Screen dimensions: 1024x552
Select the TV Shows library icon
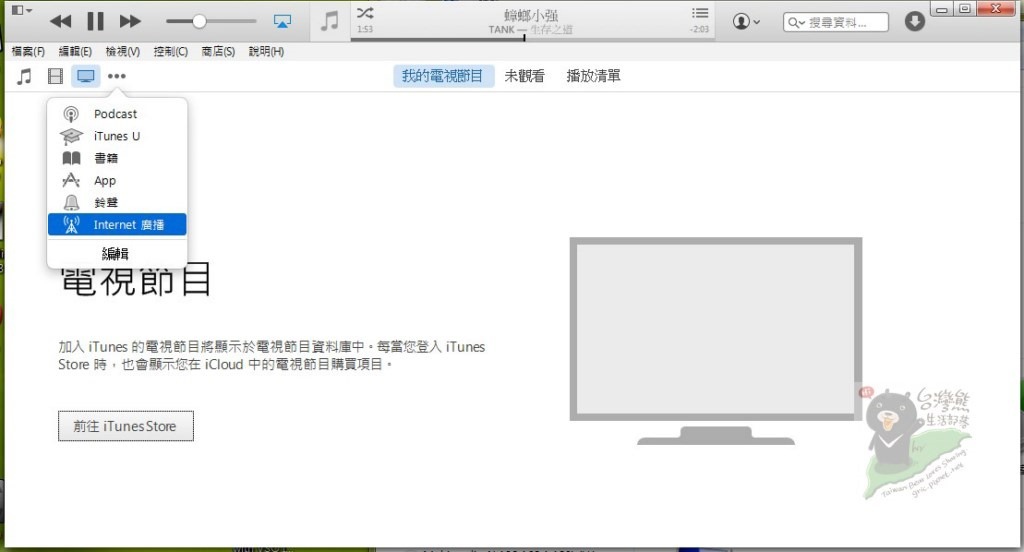[x=86, y=76]
